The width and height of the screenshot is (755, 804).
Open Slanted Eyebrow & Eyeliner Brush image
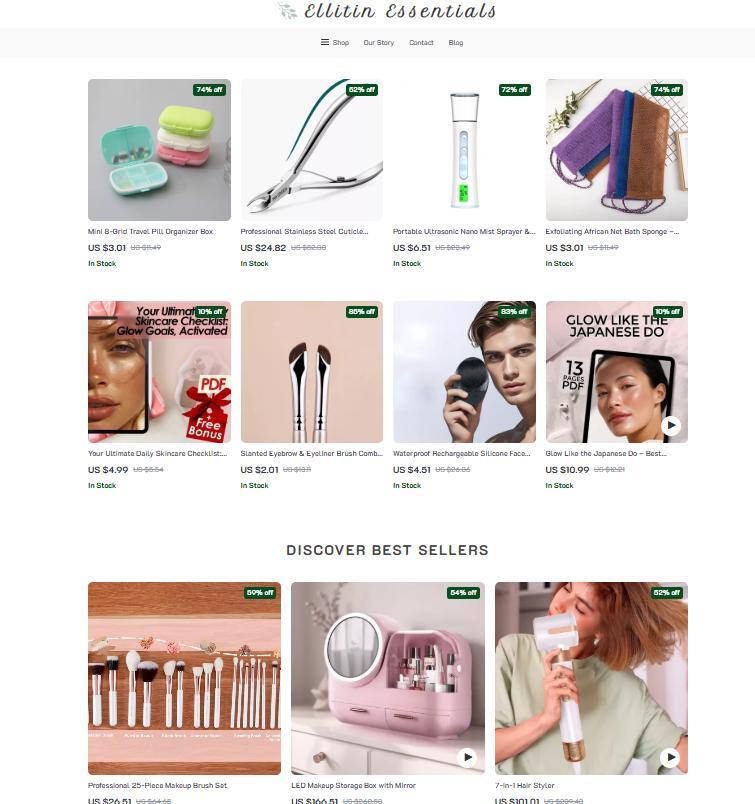pos(312,372)
